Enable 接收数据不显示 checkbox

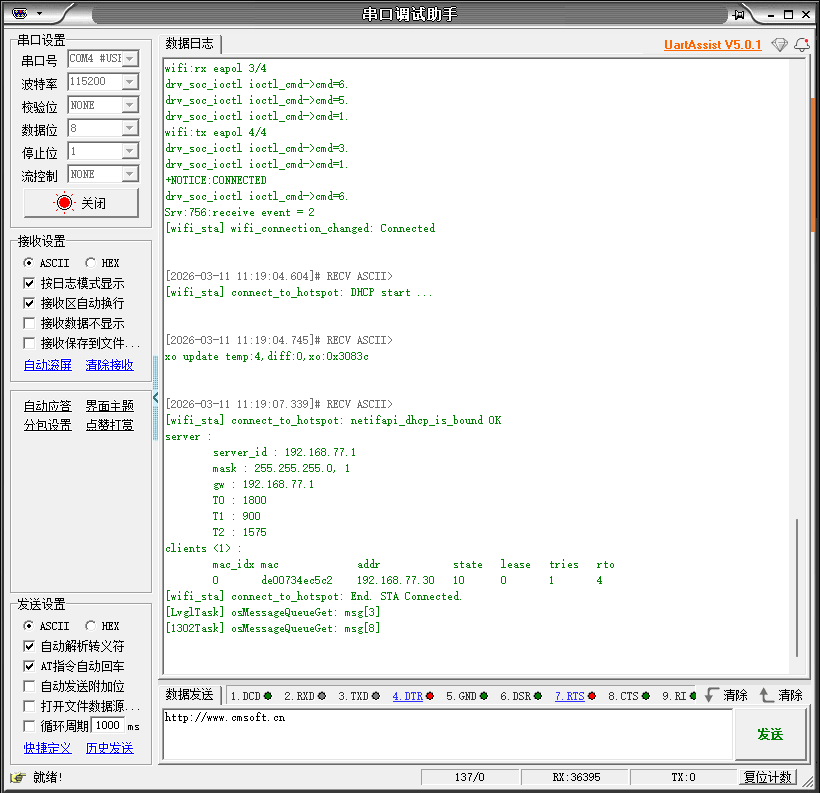tap(29, 323)
